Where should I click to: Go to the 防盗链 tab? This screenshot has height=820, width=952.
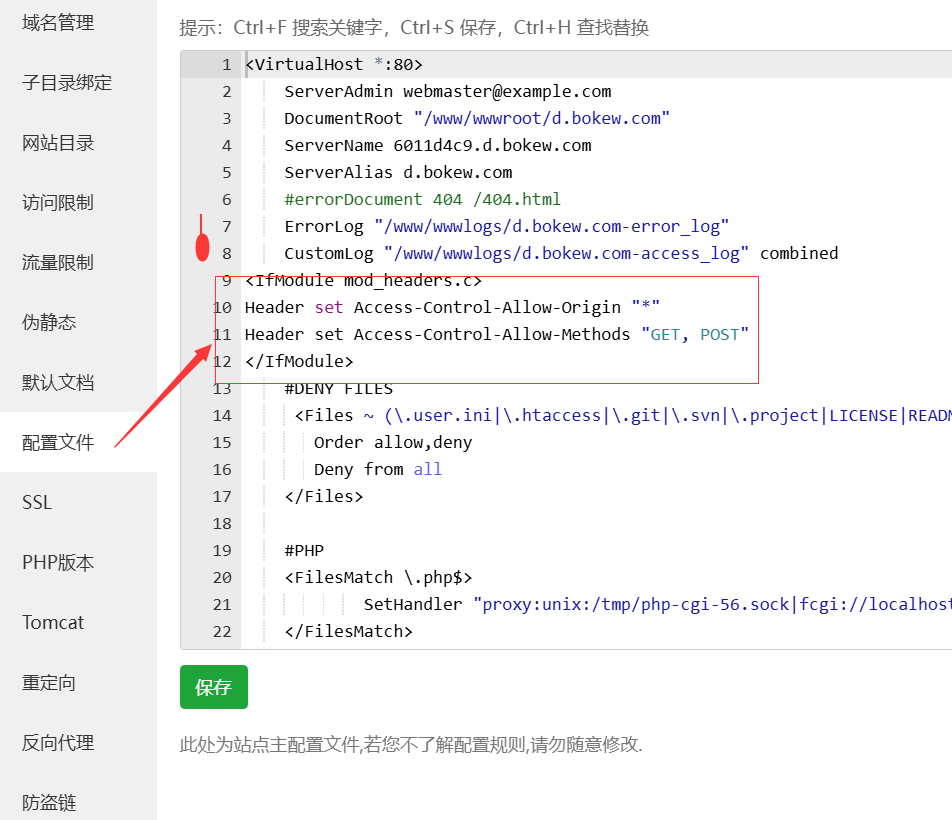point(49,803)
